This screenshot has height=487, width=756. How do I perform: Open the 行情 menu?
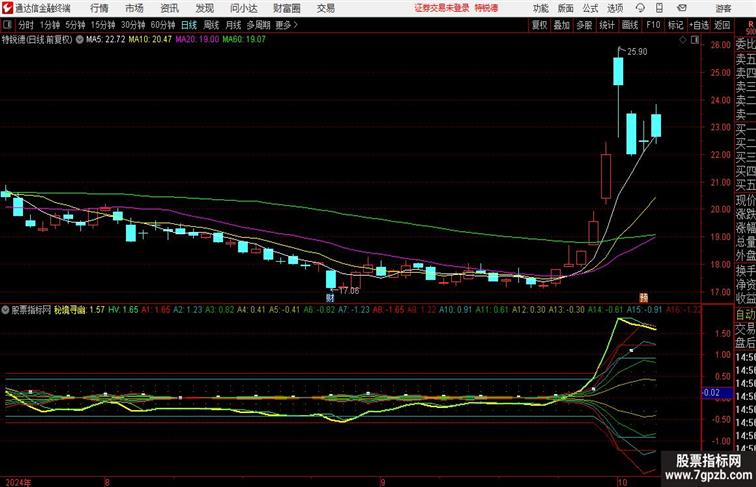point(99,8)
